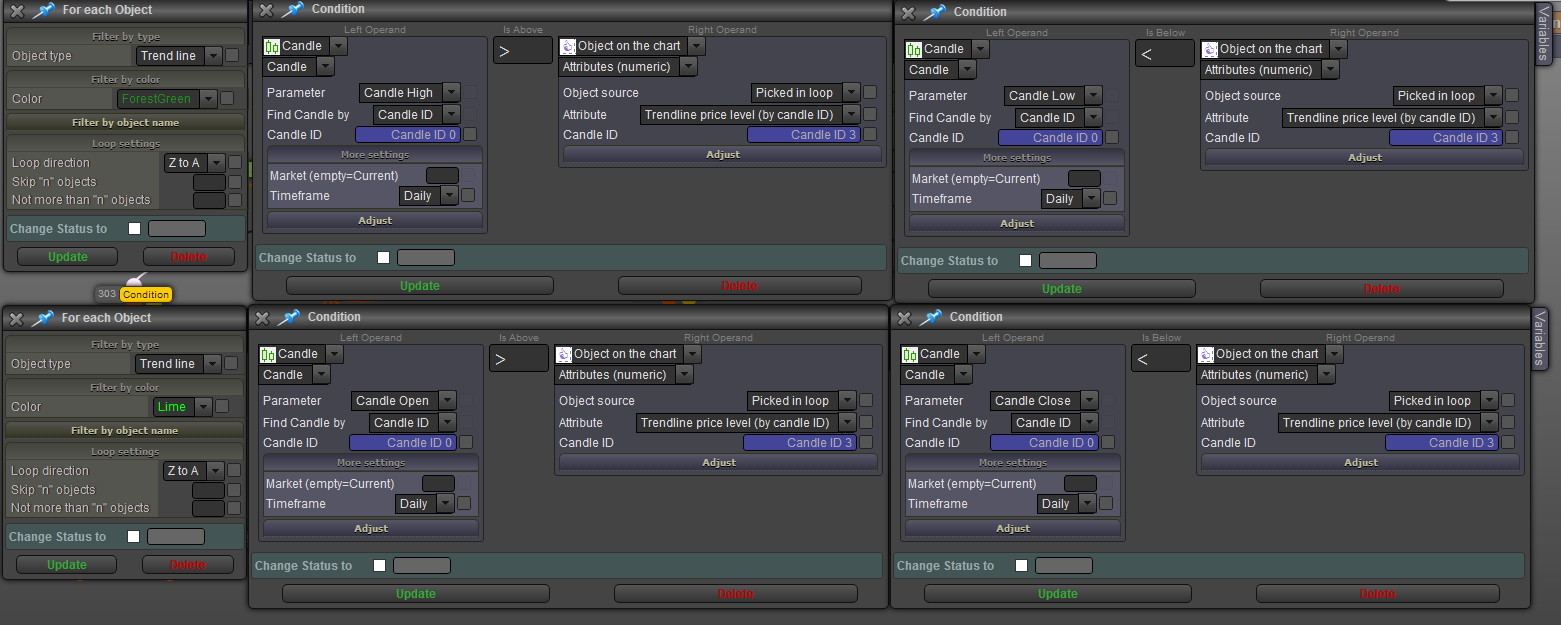Click the Is Below < operator in Candle Low condition
Image resolution: width=1561 pixels, height=625 pixels.
1165,53
